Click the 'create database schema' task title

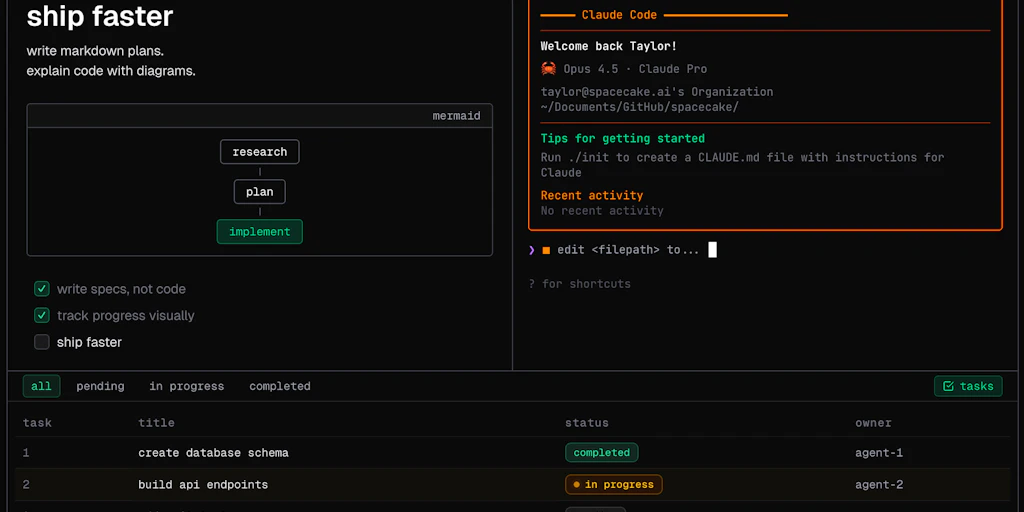point(214,453)
